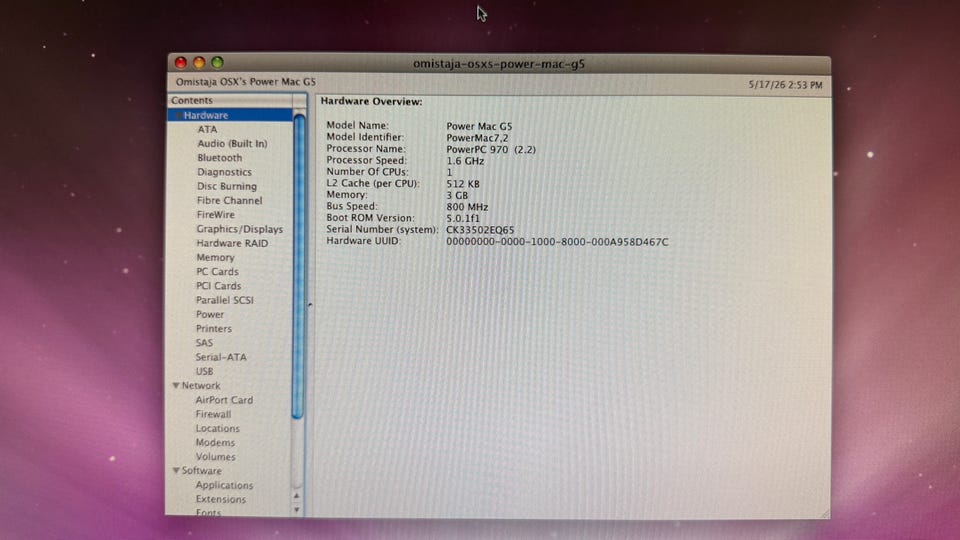Select the Hardware category in Contents
Viewport: 960px width, 540px height.
pos(230,115)
